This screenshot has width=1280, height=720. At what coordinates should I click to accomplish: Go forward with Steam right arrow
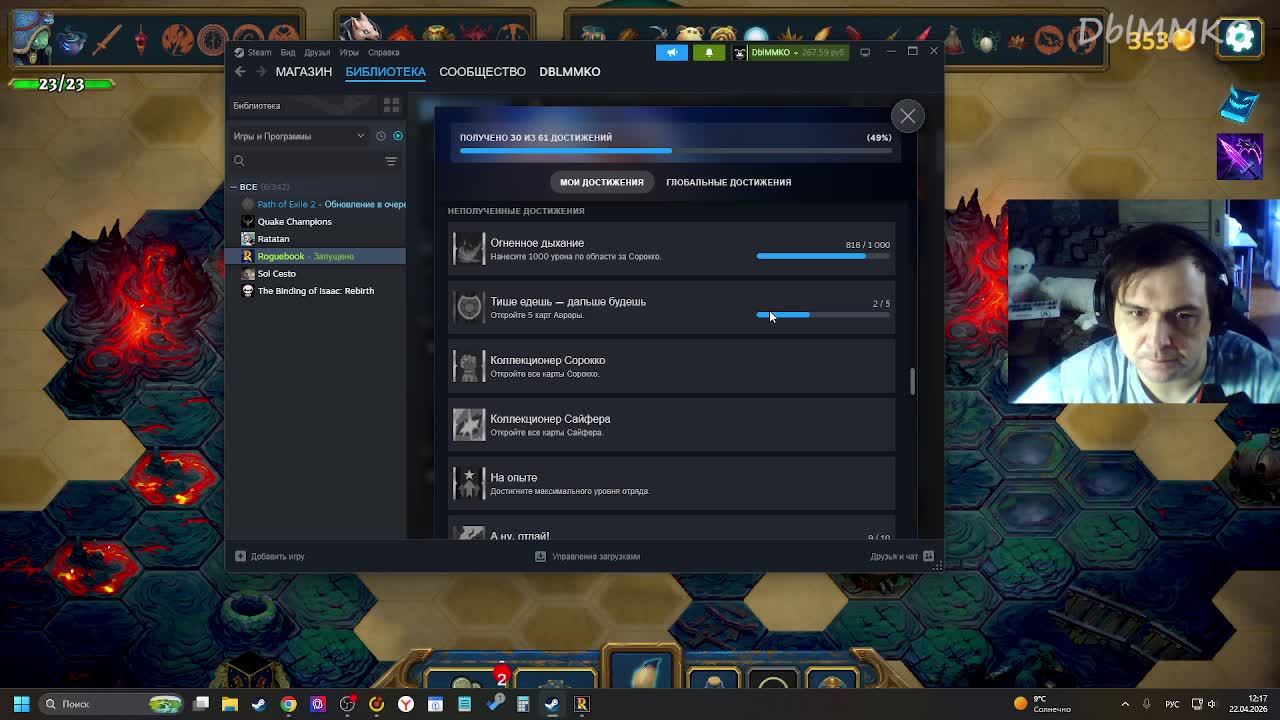tap(262, 71)
